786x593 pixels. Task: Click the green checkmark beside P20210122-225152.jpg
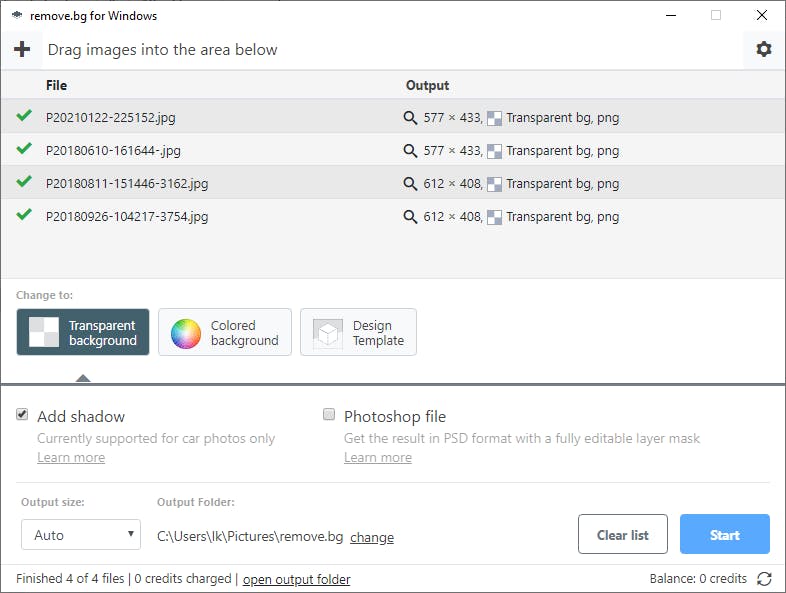click(x=24, y=116)
